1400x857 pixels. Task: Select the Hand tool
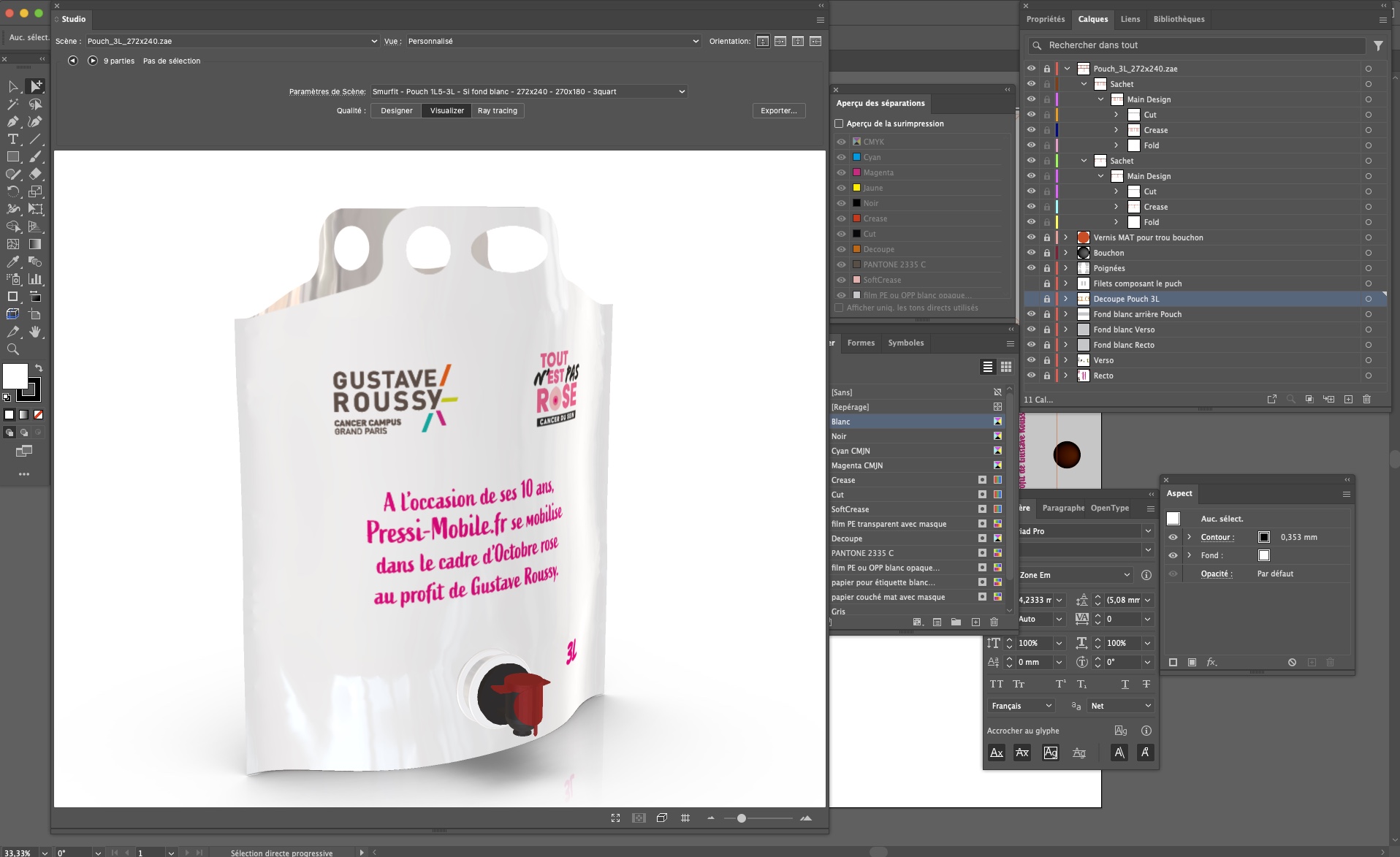coord(35,332)
